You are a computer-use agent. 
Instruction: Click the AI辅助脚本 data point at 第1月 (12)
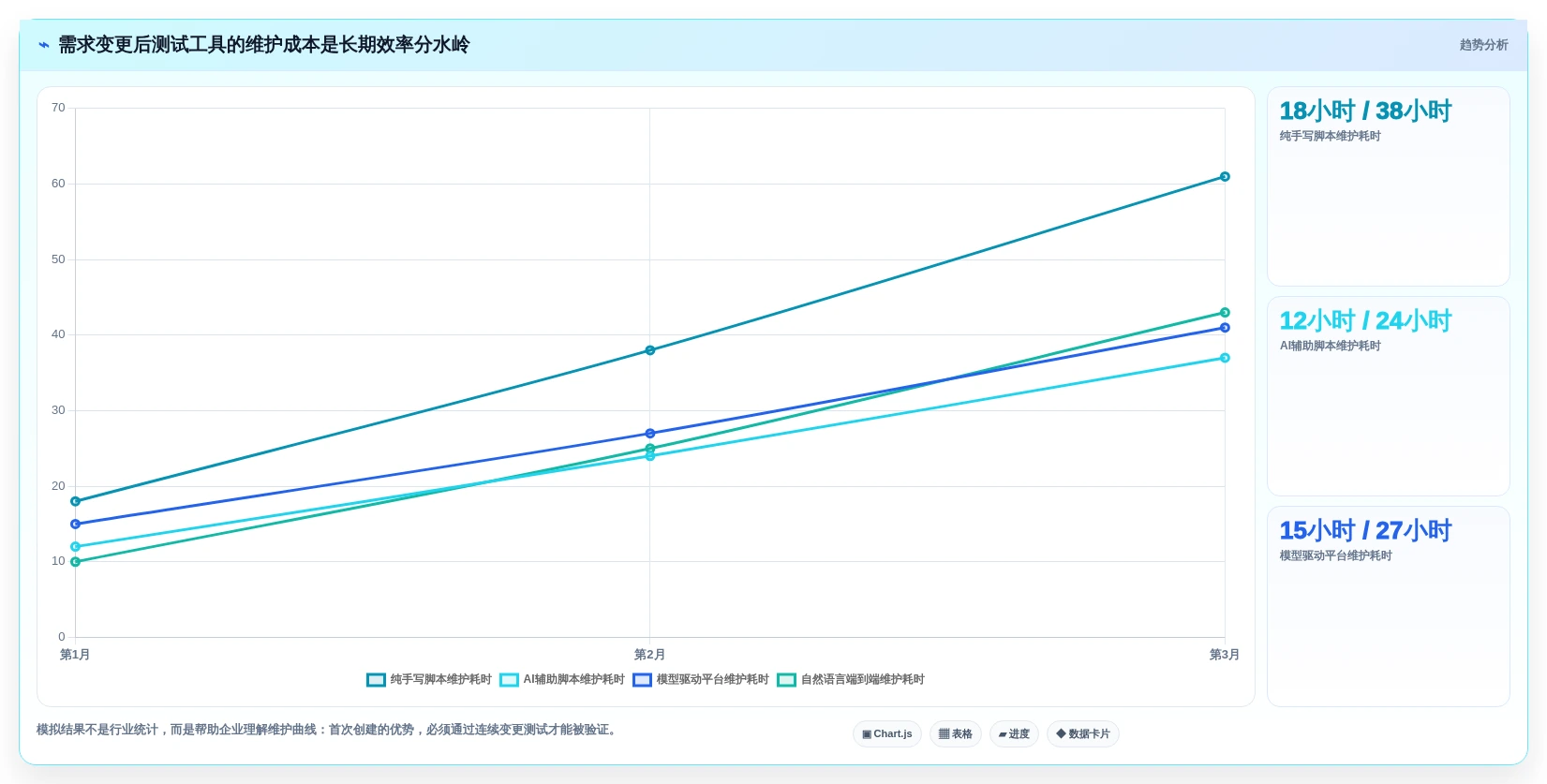coord(75,547)
